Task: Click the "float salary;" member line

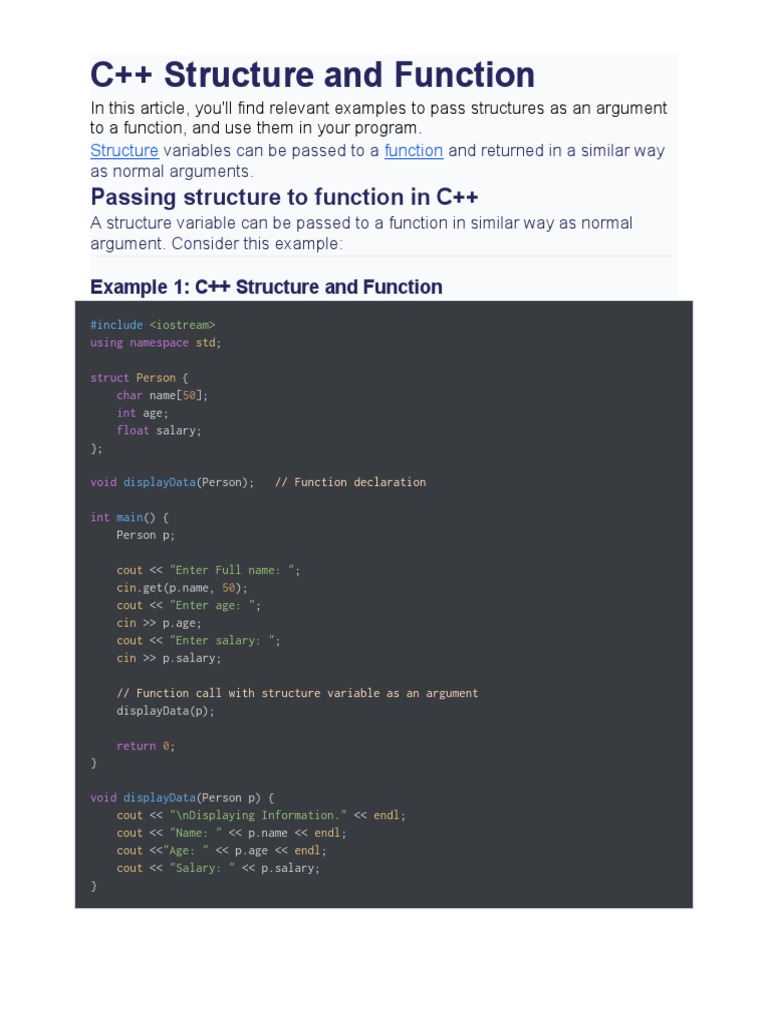Action: click(159, 430)
